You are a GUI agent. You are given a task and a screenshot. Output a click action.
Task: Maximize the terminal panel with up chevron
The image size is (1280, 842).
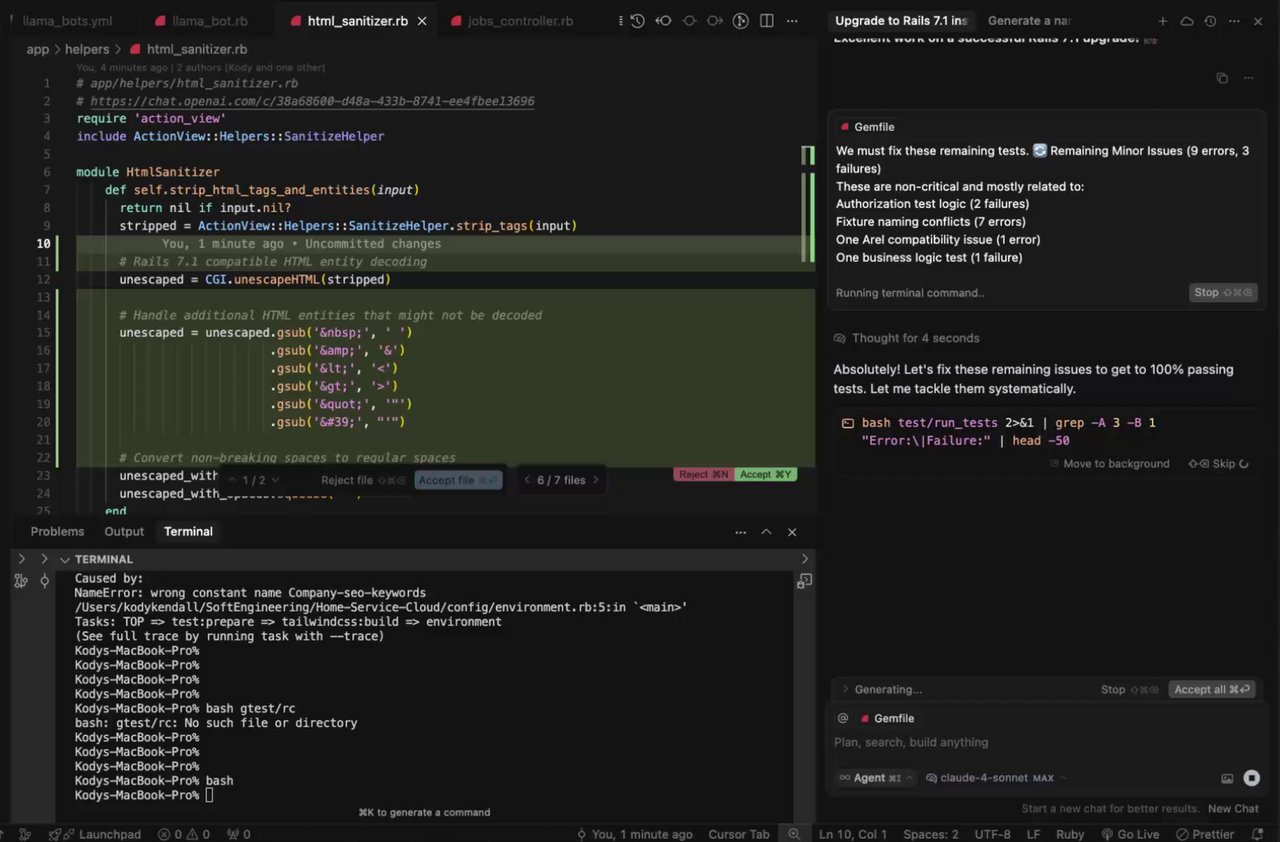coord(766,532)
